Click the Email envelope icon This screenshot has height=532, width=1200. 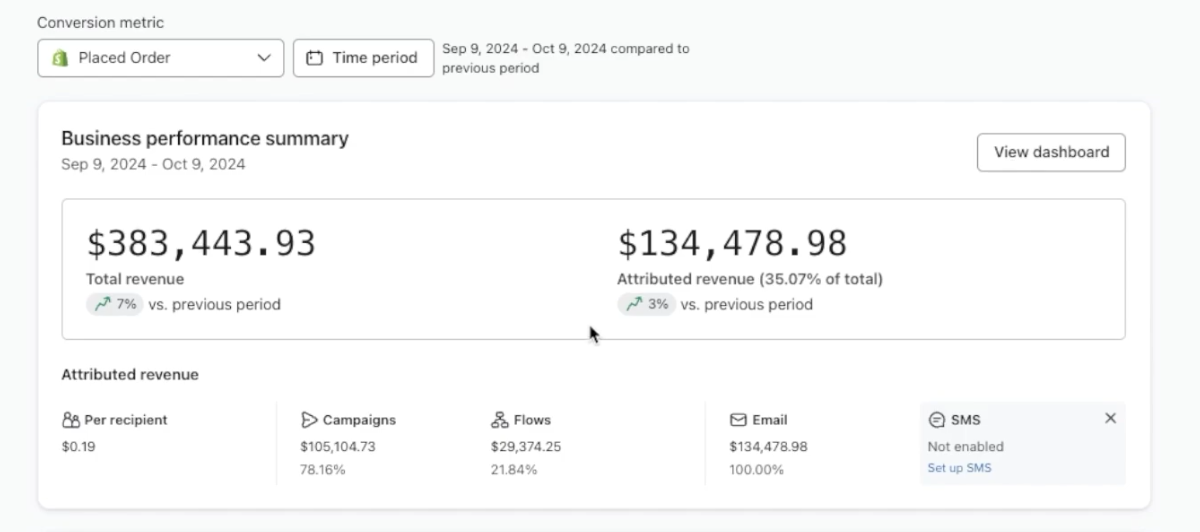[738, 420]
